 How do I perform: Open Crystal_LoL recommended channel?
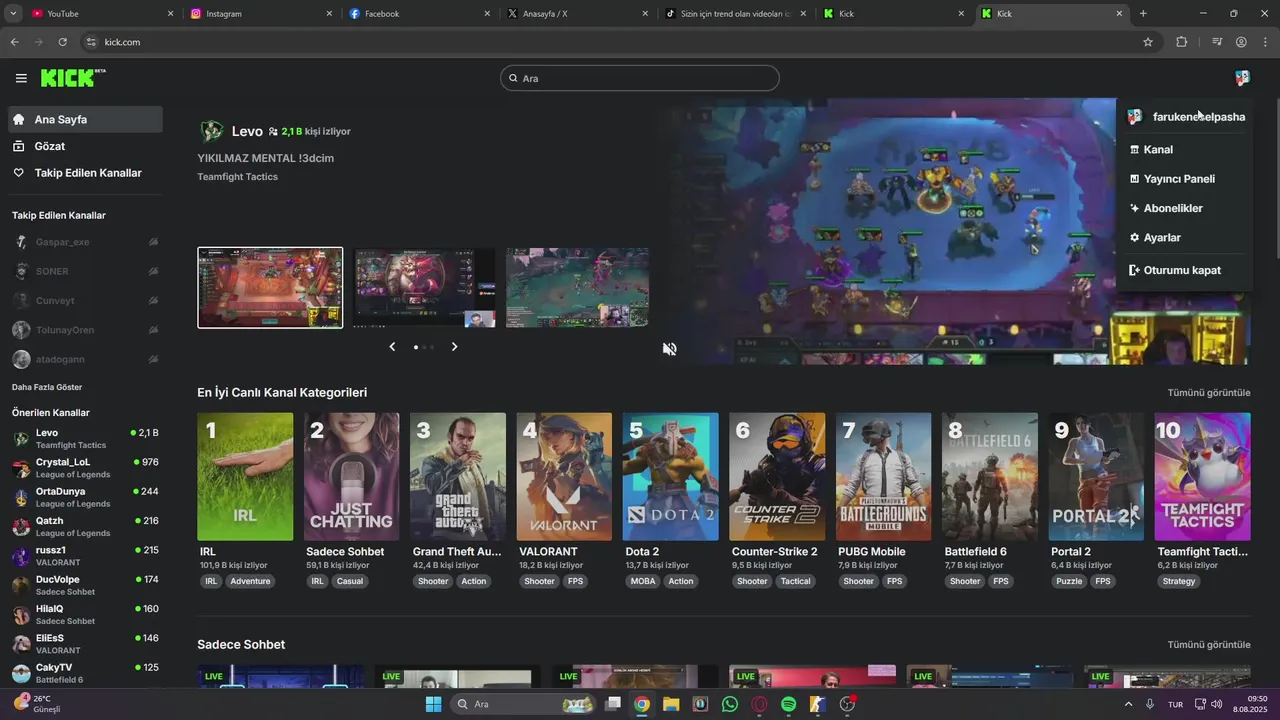[x=85, y=467]
